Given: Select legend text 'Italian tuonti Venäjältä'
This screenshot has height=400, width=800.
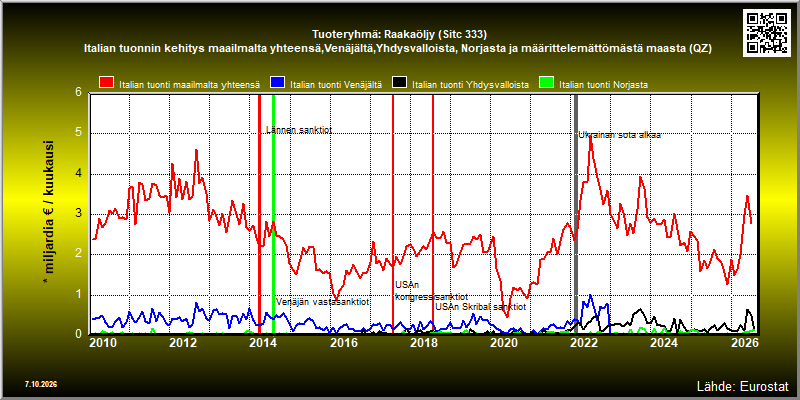Looking at the screenshot, I should click(336, 85).
